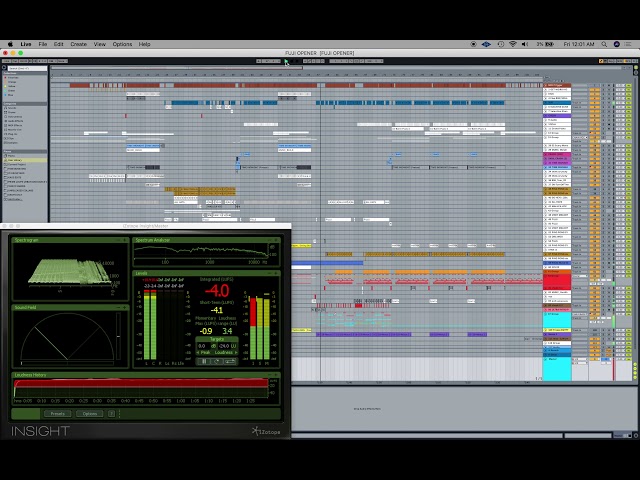640x480 pixels.
Task: Toggle the browser show/hide triangle button
Action: click(x=4, y=68)
